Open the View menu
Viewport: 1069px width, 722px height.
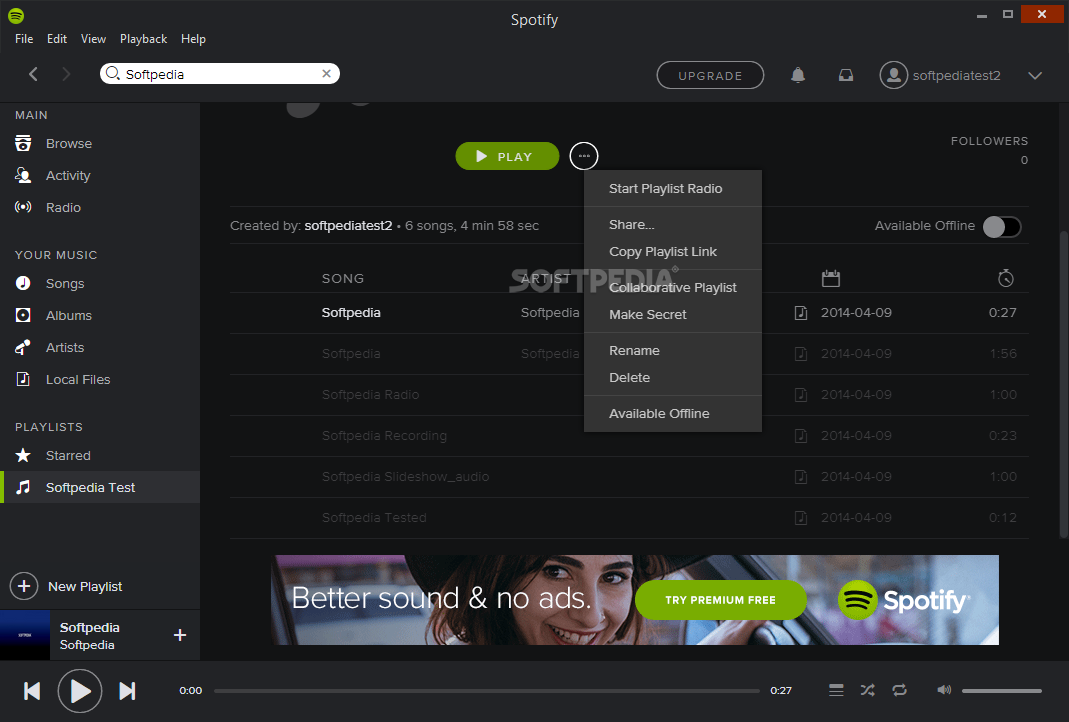coord(93,39)
